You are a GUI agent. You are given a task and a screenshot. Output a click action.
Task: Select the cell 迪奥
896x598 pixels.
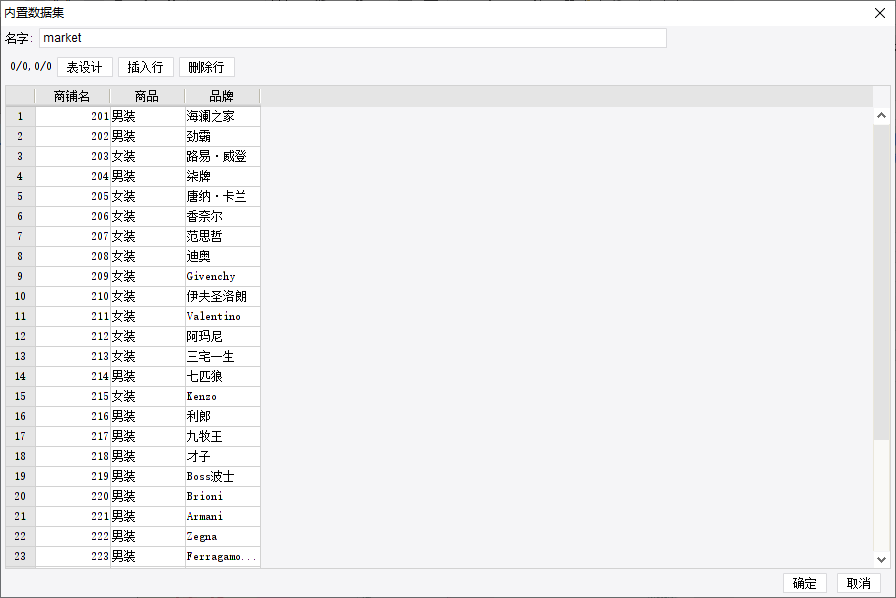(x=223, y=257)
